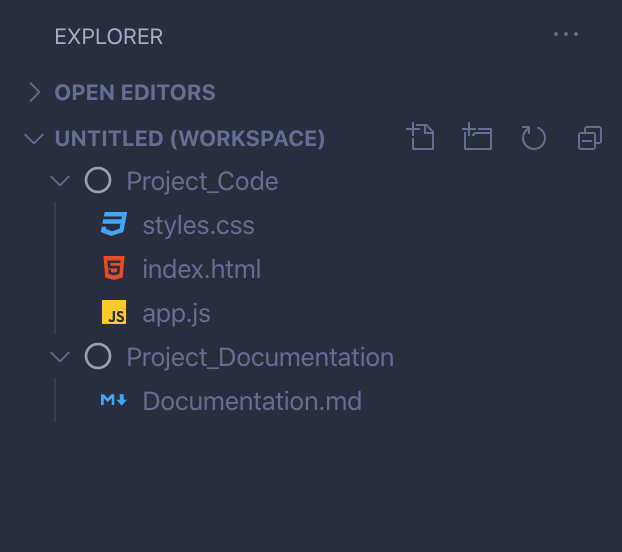This screenshot has width=622, height=552.
Task: Click the circle icon beside Project_Documentation
Action: point(98,356)
